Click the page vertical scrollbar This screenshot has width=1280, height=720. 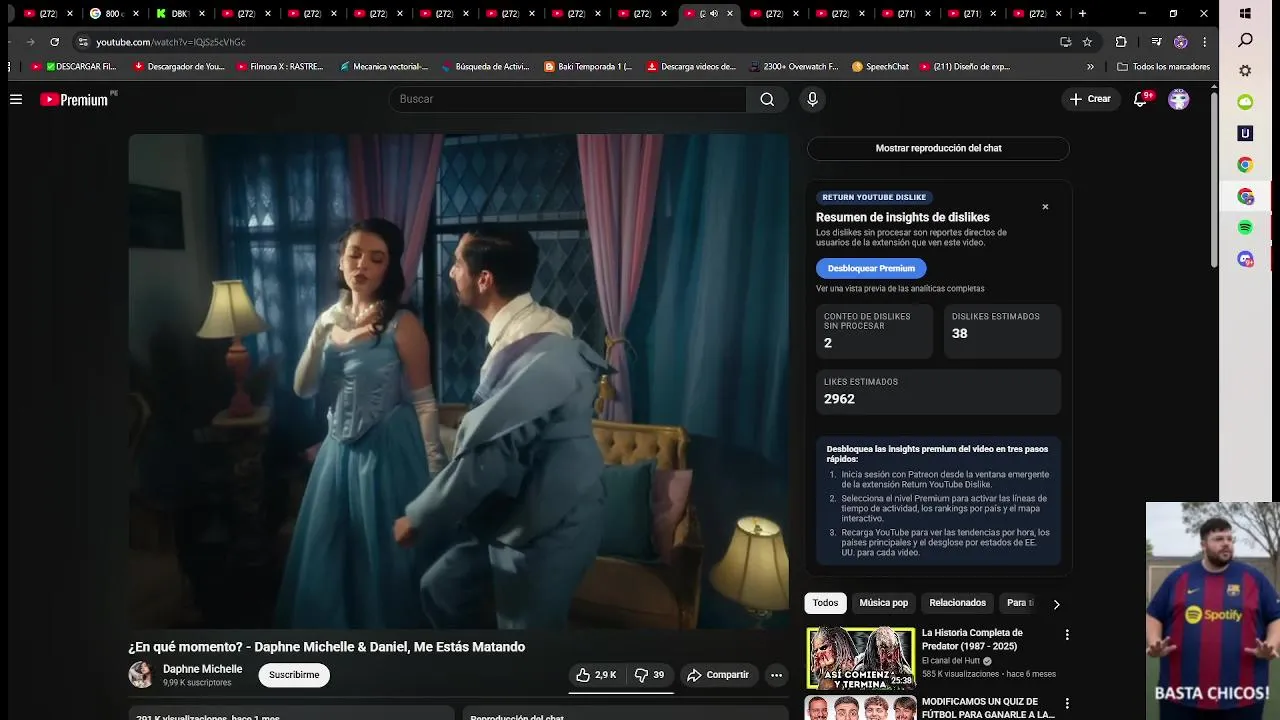[1214, 178]
